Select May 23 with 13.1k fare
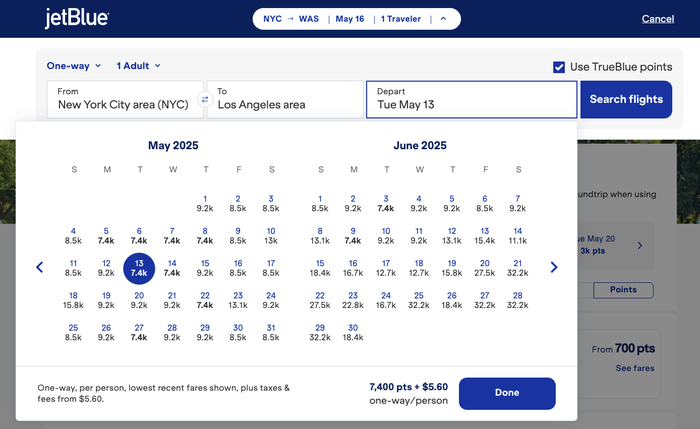 [x=238, y=300]
